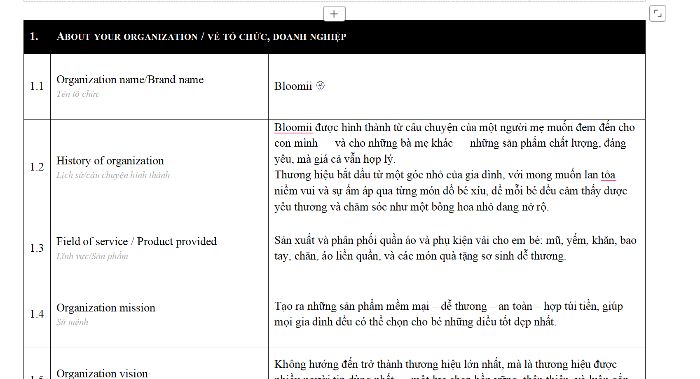Click the 'Lịch sử/câu chuyện hình thành' subtitle
700x379 pixels.
(x=113, y=175)
